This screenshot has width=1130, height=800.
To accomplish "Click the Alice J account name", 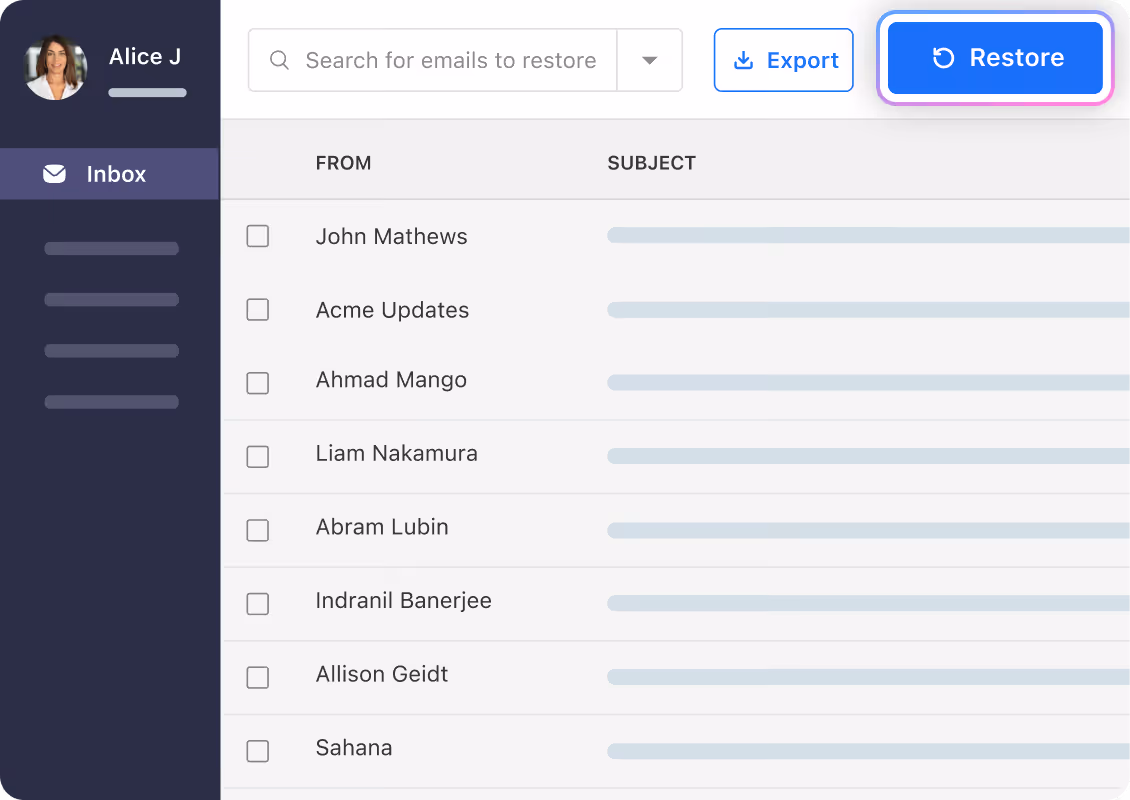I will [145, 56].
